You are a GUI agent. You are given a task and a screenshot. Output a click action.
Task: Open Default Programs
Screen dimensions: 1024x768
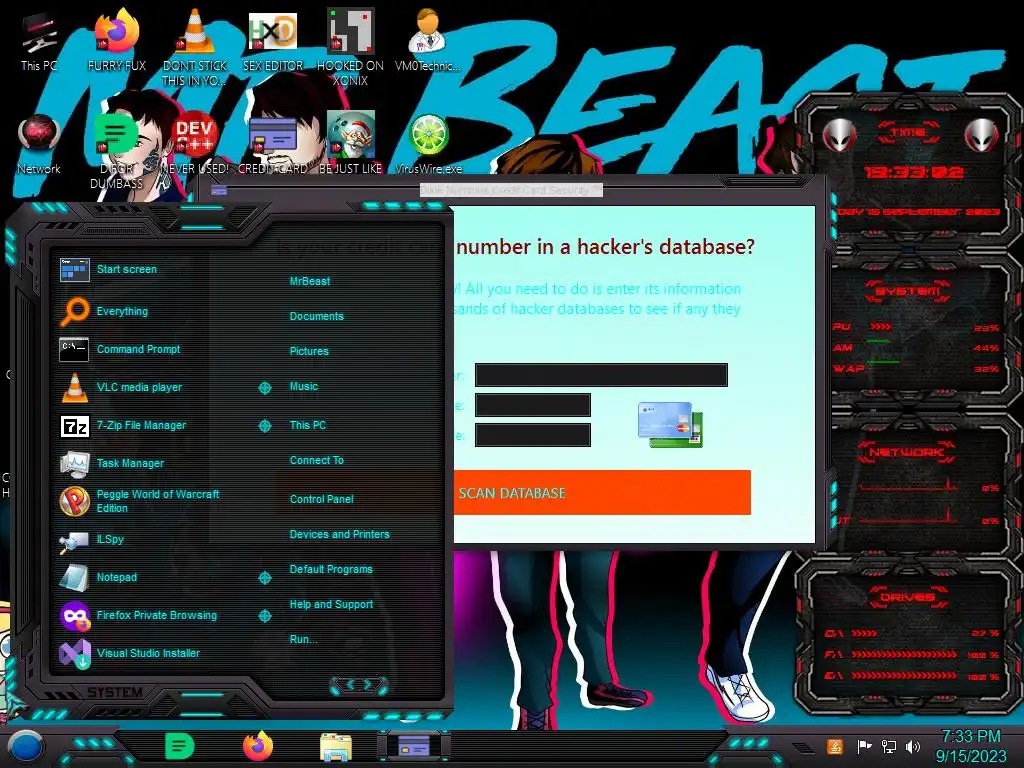(330, 569)
